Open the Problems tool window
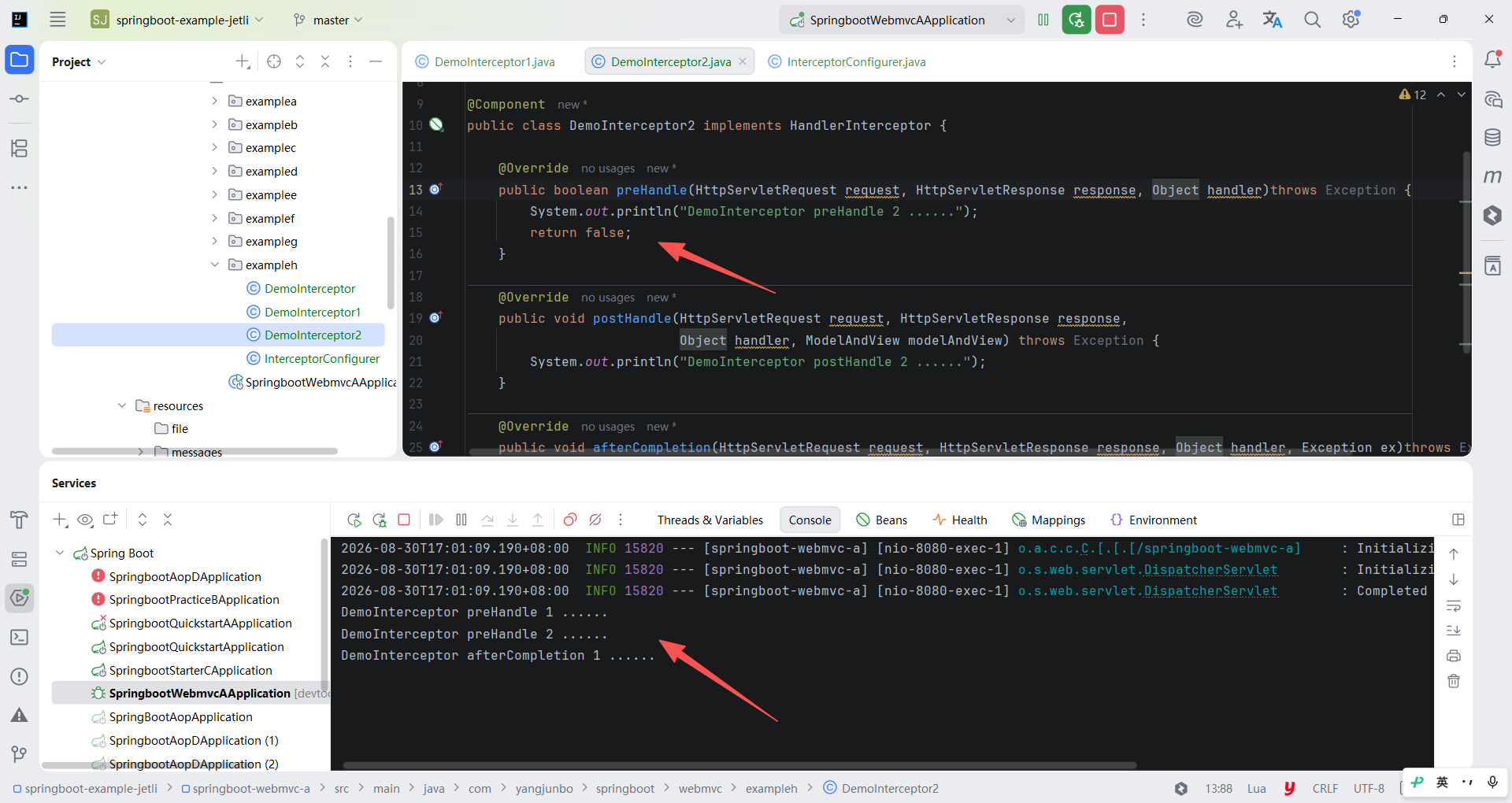Image resolution: width=1512 pixels, height=803 pixels. 19,676
